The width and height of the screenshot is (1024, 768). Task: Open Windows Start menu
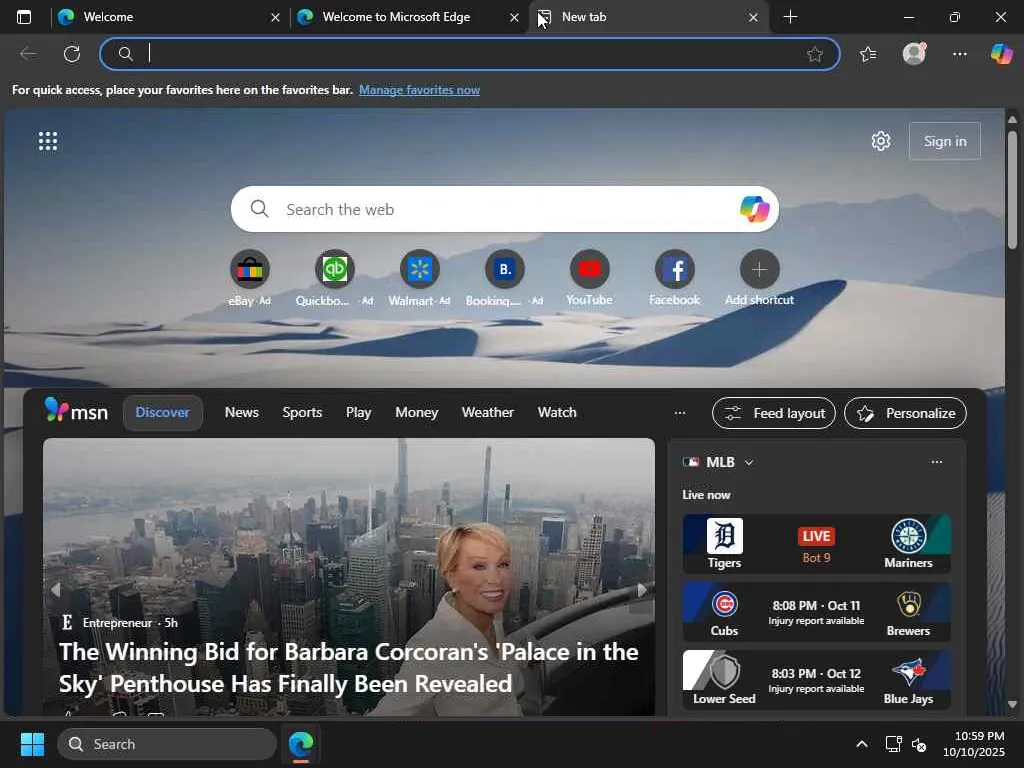click(32, 744)
